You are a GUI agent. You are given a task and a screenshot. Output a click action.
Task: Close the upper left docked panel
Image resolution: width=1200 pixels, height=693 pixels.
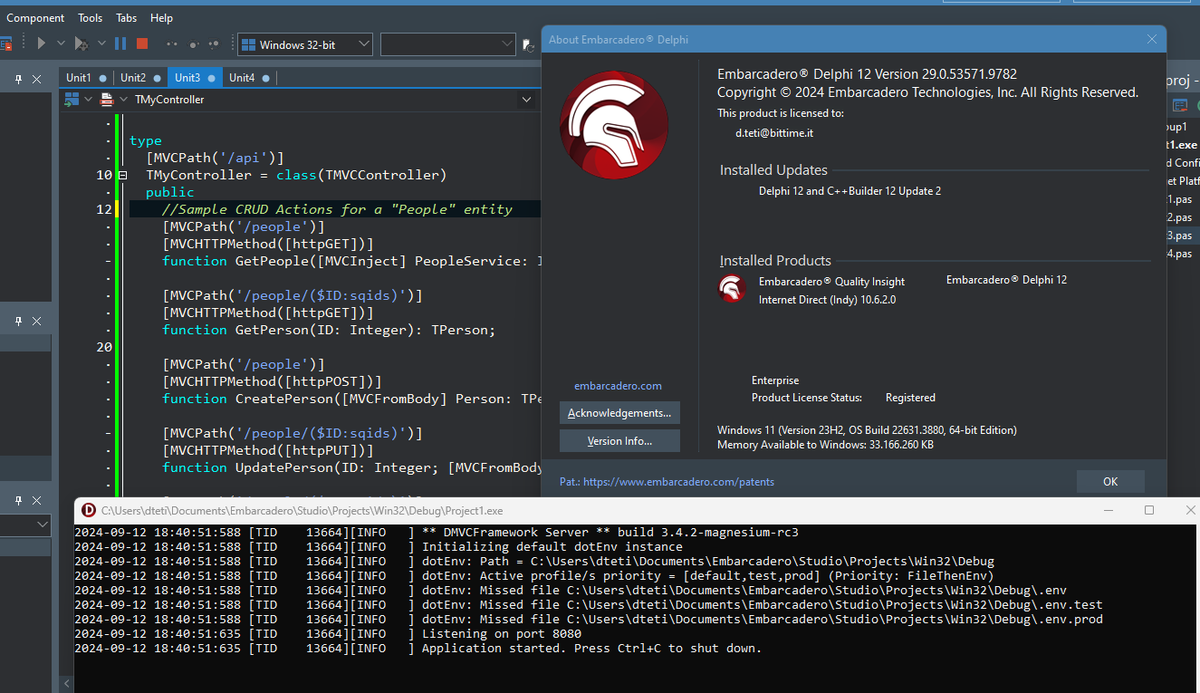[37, 78]
